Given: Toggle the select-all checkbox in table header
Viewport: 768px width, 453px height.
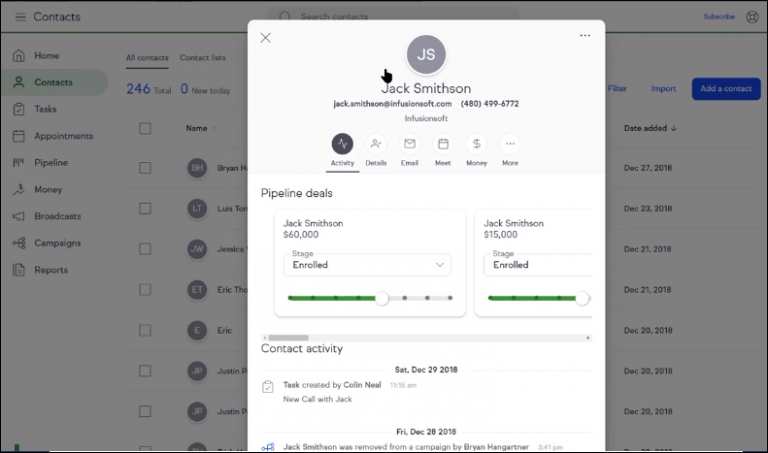Looking at the screenshot, I should coord(145,128).
